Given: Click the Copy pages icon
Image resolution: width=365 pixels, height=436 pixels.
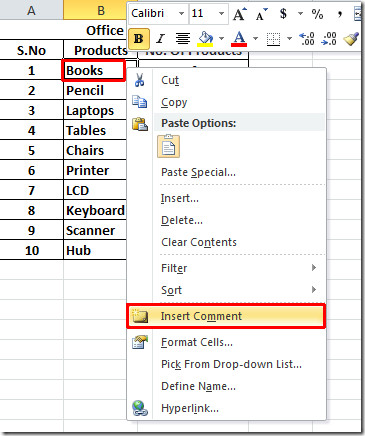Looking at the screenshot, I should click(x=139, y=102).
